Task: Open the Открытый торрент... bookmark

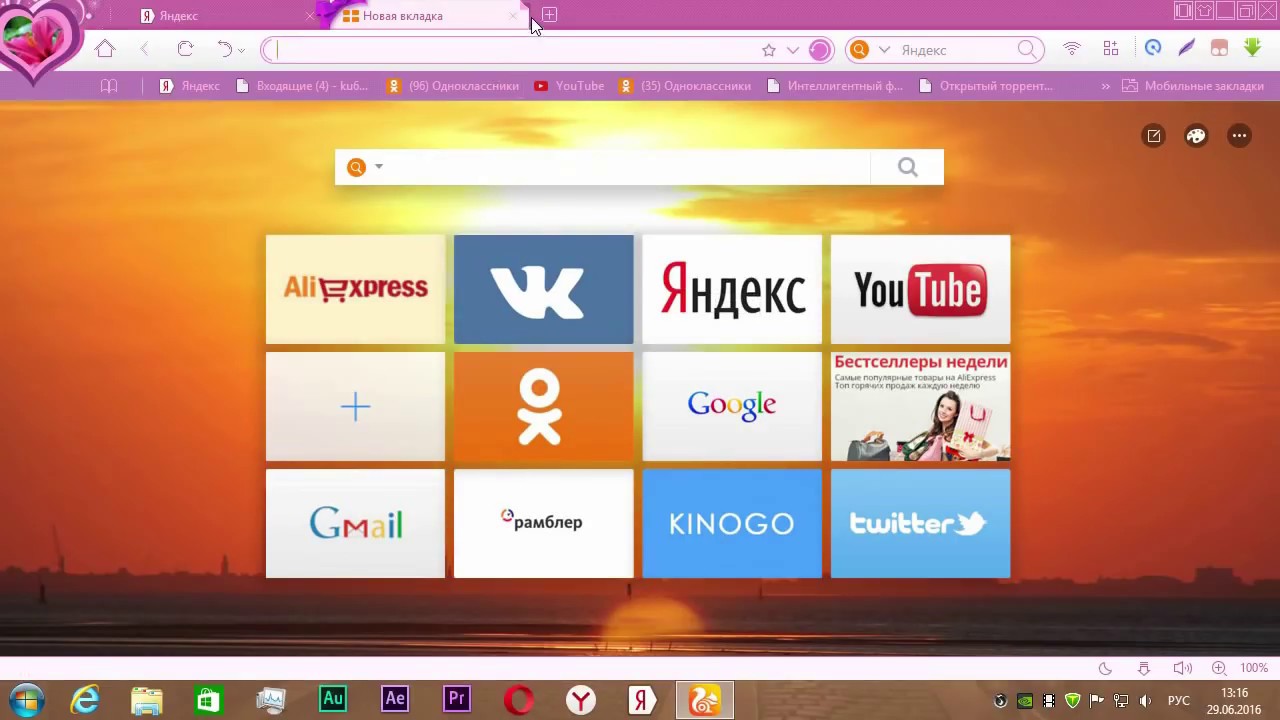Action: click(985, 86)
